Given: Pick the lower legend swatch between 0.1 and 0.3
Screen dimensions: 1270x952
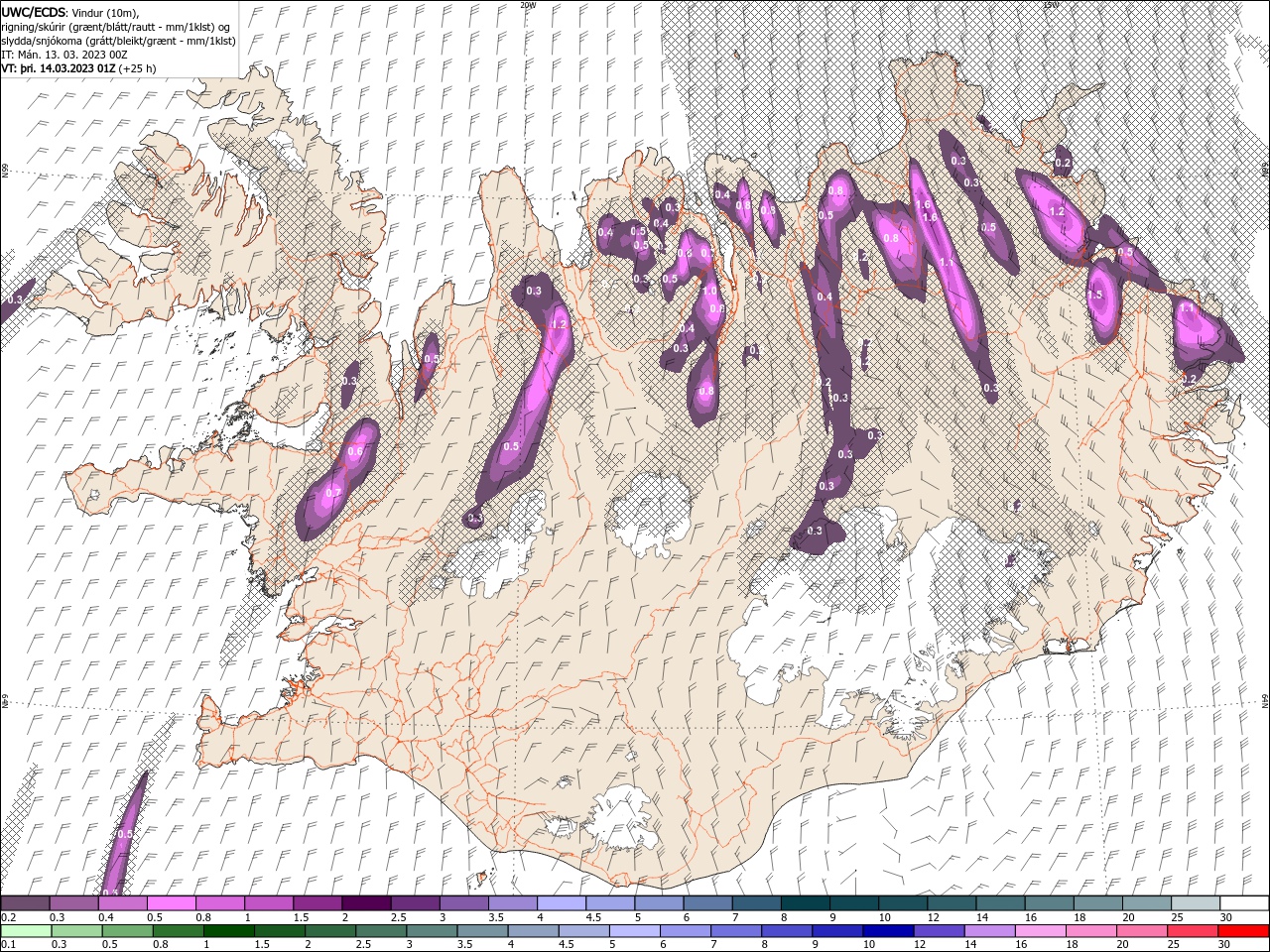Looking at the screenshot, I should pos(25,931).
